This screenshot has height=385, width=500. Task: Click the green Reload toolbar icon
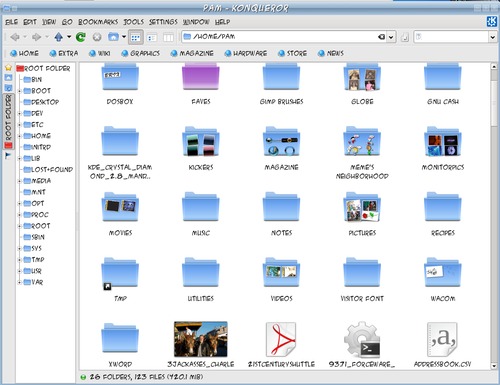click(x=81, y=37)
